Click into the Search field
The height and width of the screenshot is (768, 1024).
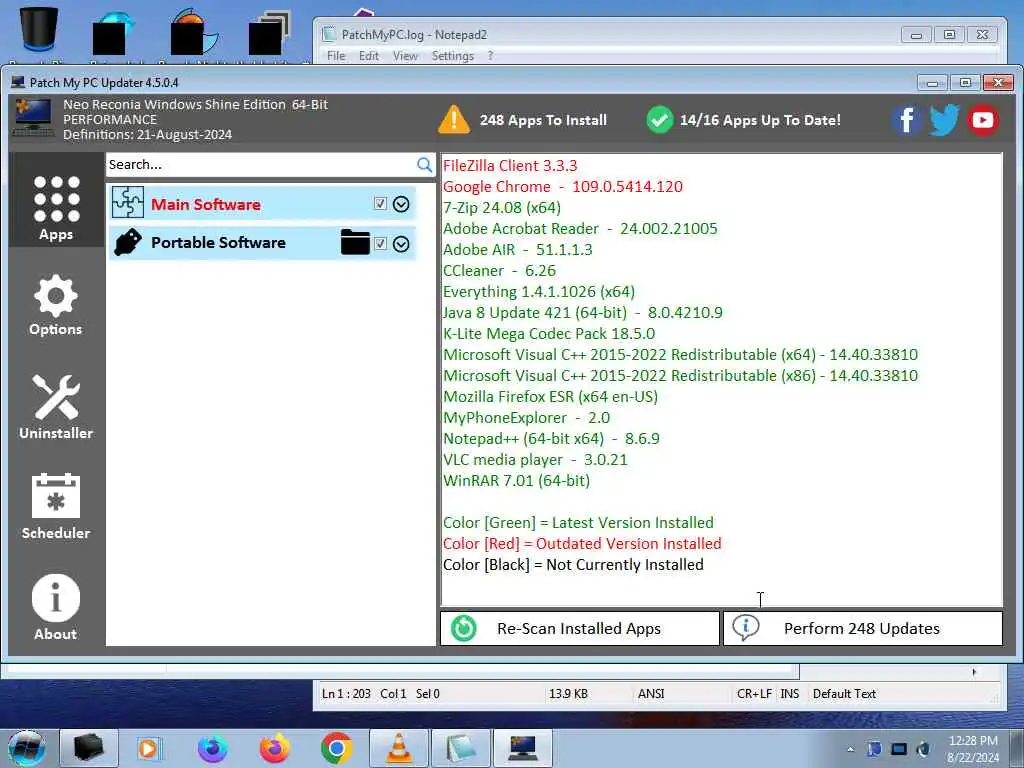pyautogui.click(x=260, y=165)
